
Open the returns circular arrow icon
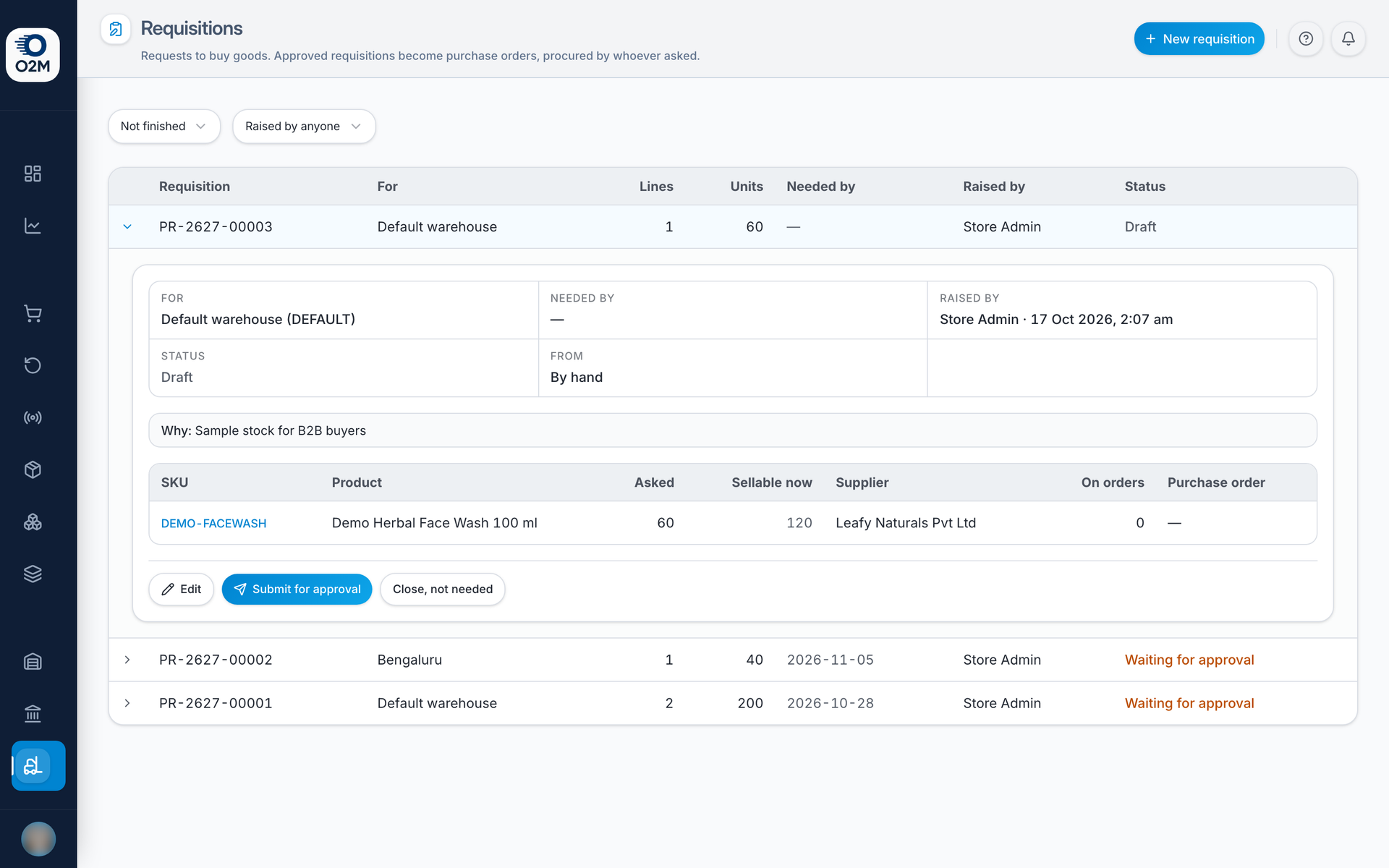tap(33, 365)
